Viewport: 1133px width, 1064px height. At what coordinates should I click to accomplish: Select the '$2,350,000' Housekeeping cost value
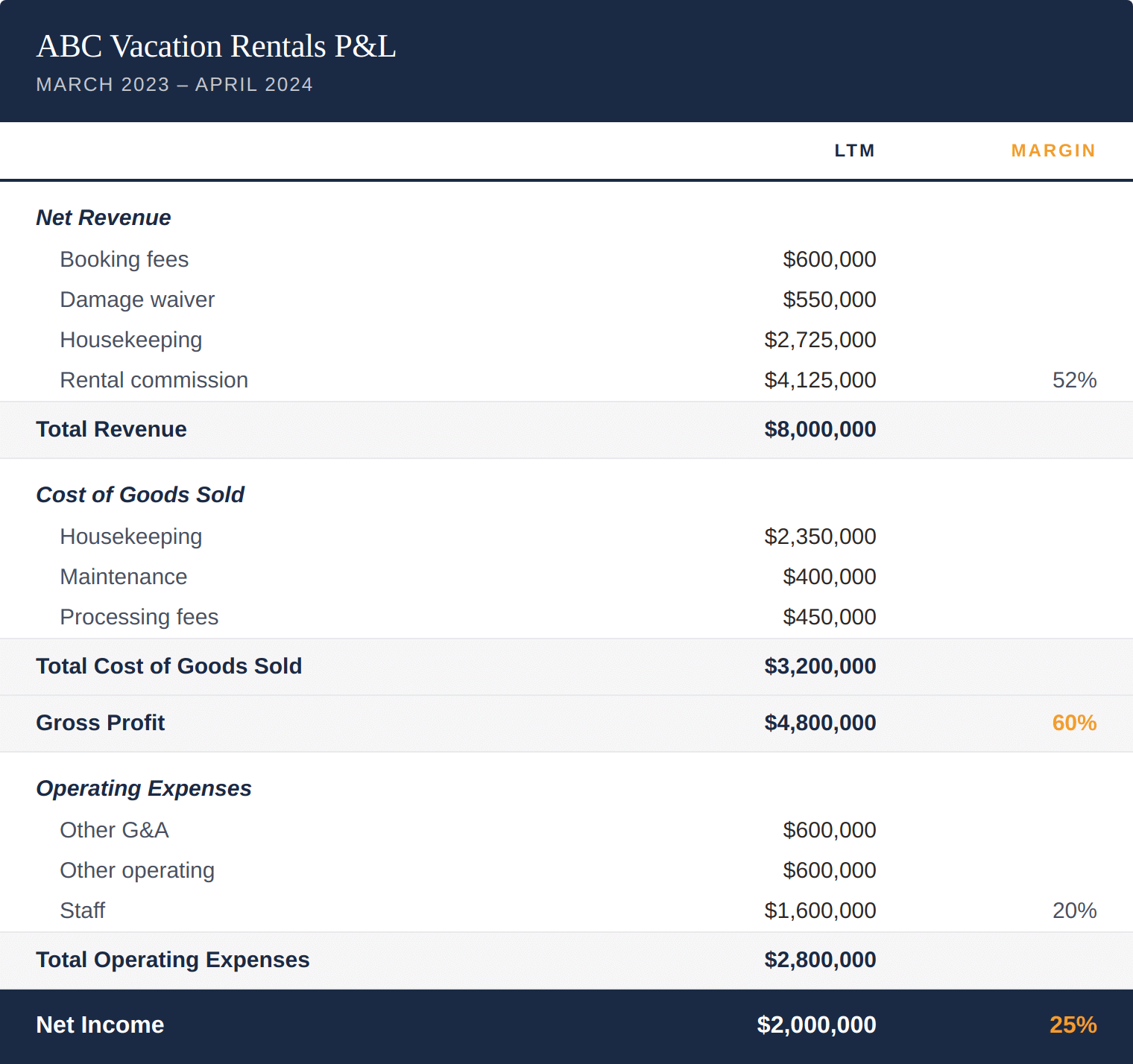pyautogui.click(x=820, y=536)
